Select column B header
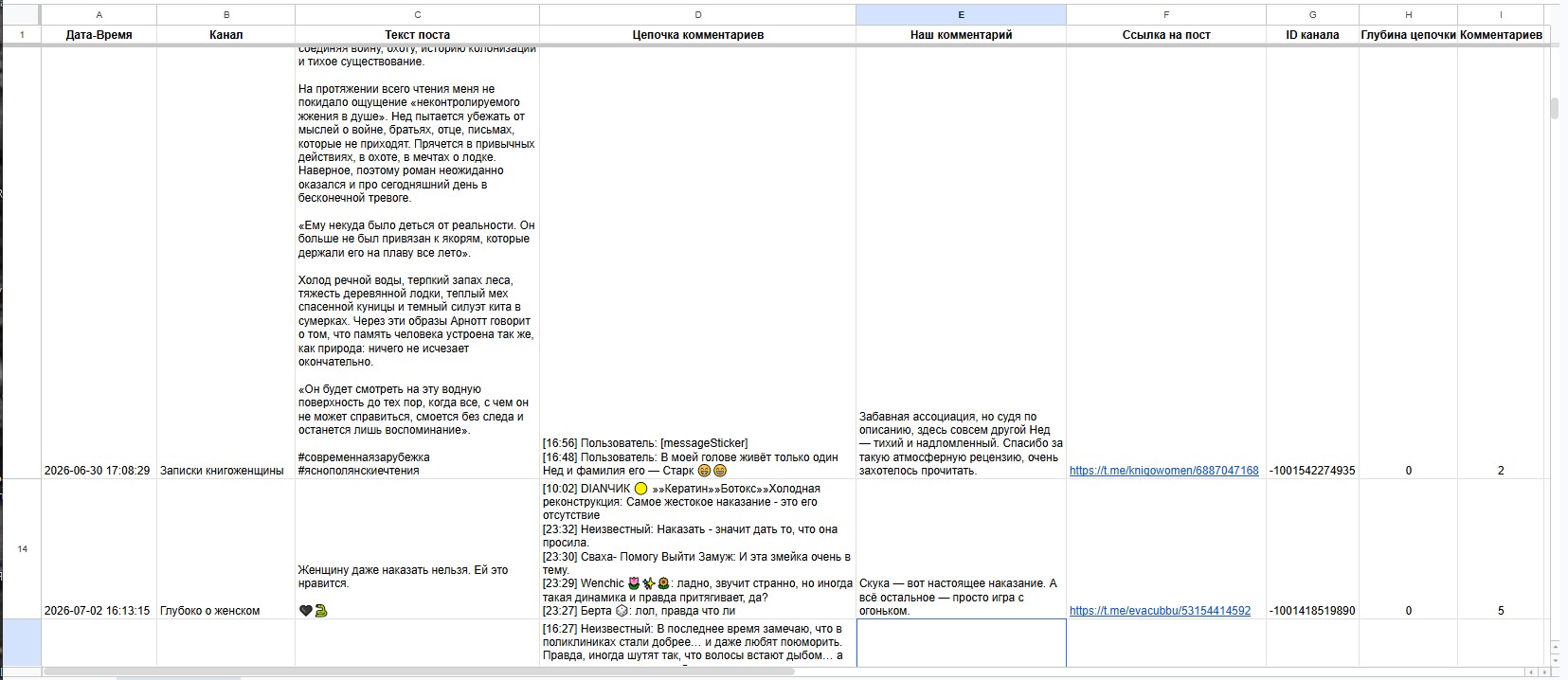This screenshot has width=1568, height=680. tap(226, 14)
